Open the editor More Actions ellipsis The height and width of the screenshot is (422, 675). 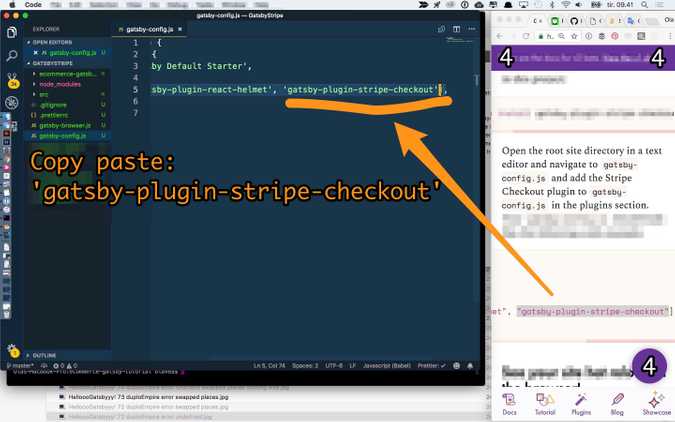471,29
